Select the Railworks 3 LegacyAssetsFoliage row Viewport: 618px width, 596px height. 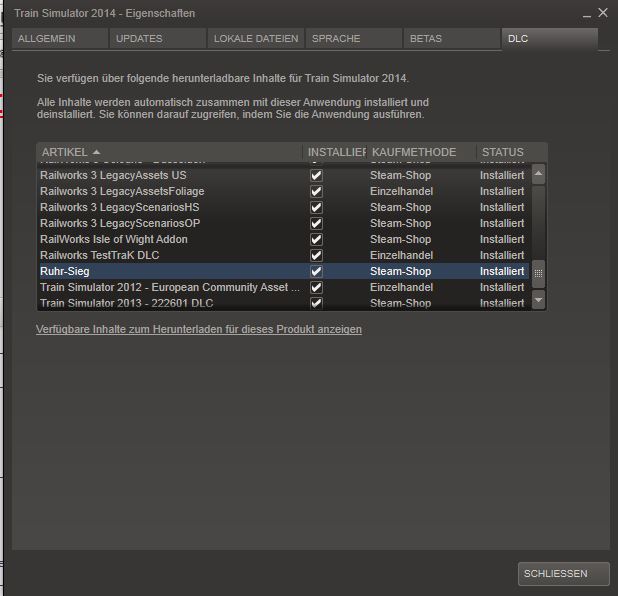pyautogui.click(x=283, y=192)
